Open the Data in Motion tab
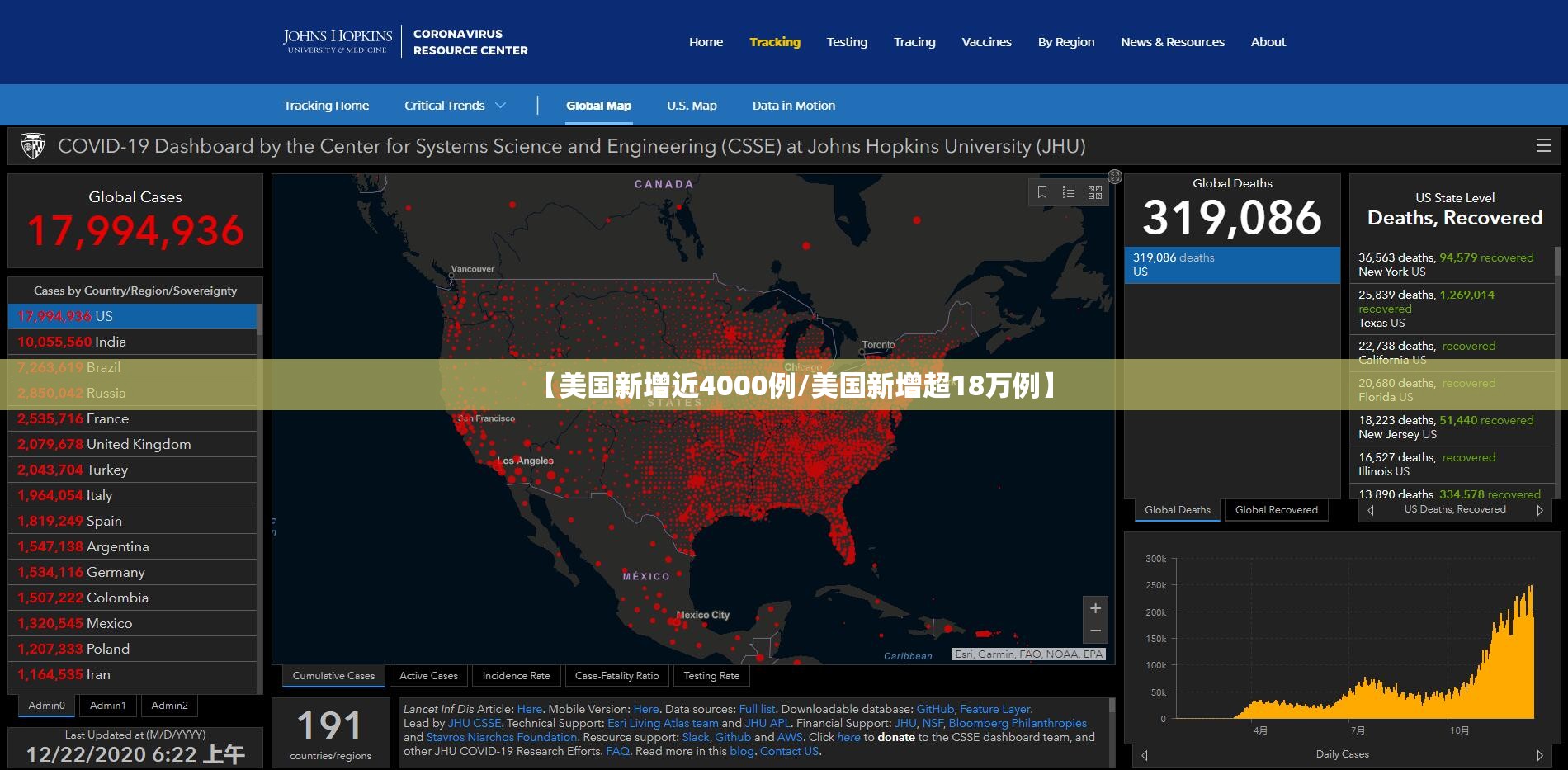 pos(794,106)
